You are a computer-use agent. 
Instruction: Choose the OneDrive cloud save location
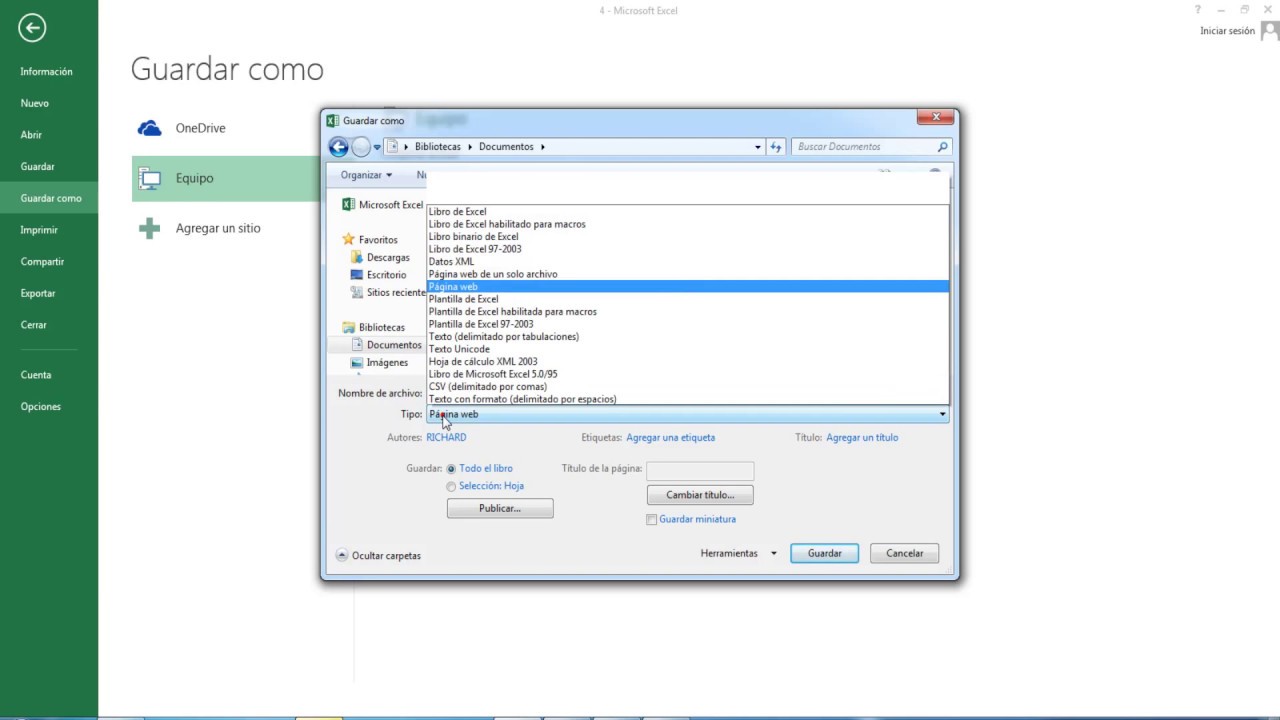pyautogui.click(x=225, y=128)
